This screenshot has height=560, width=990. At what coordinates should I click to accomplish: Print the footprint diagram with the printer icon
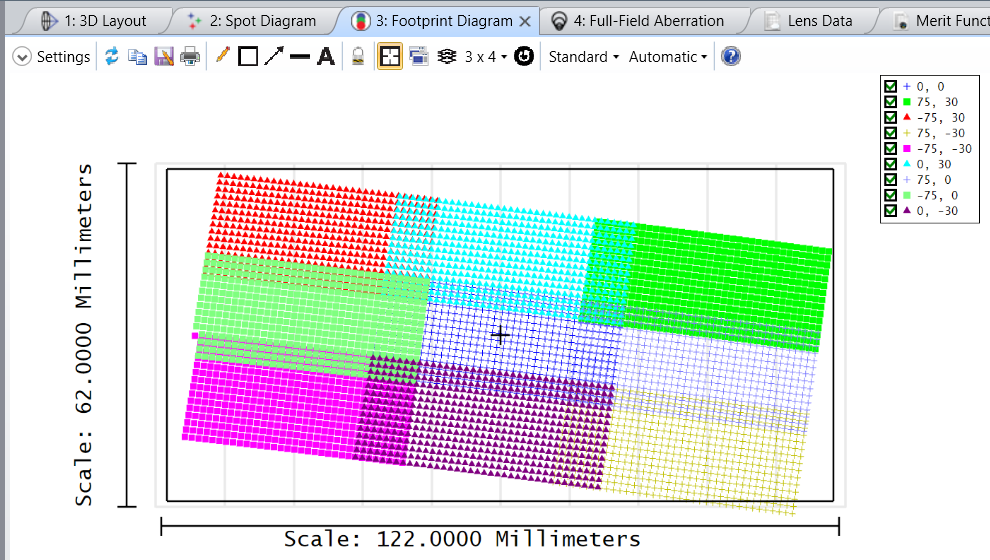(x=190, y=57)
